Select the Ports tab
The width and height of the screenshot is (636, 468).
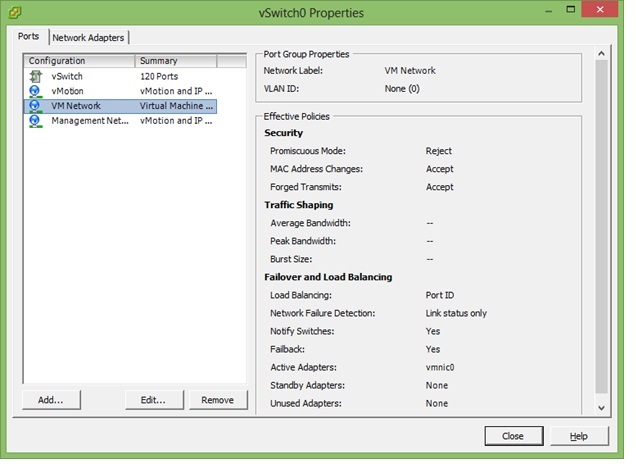pos(29,37)
